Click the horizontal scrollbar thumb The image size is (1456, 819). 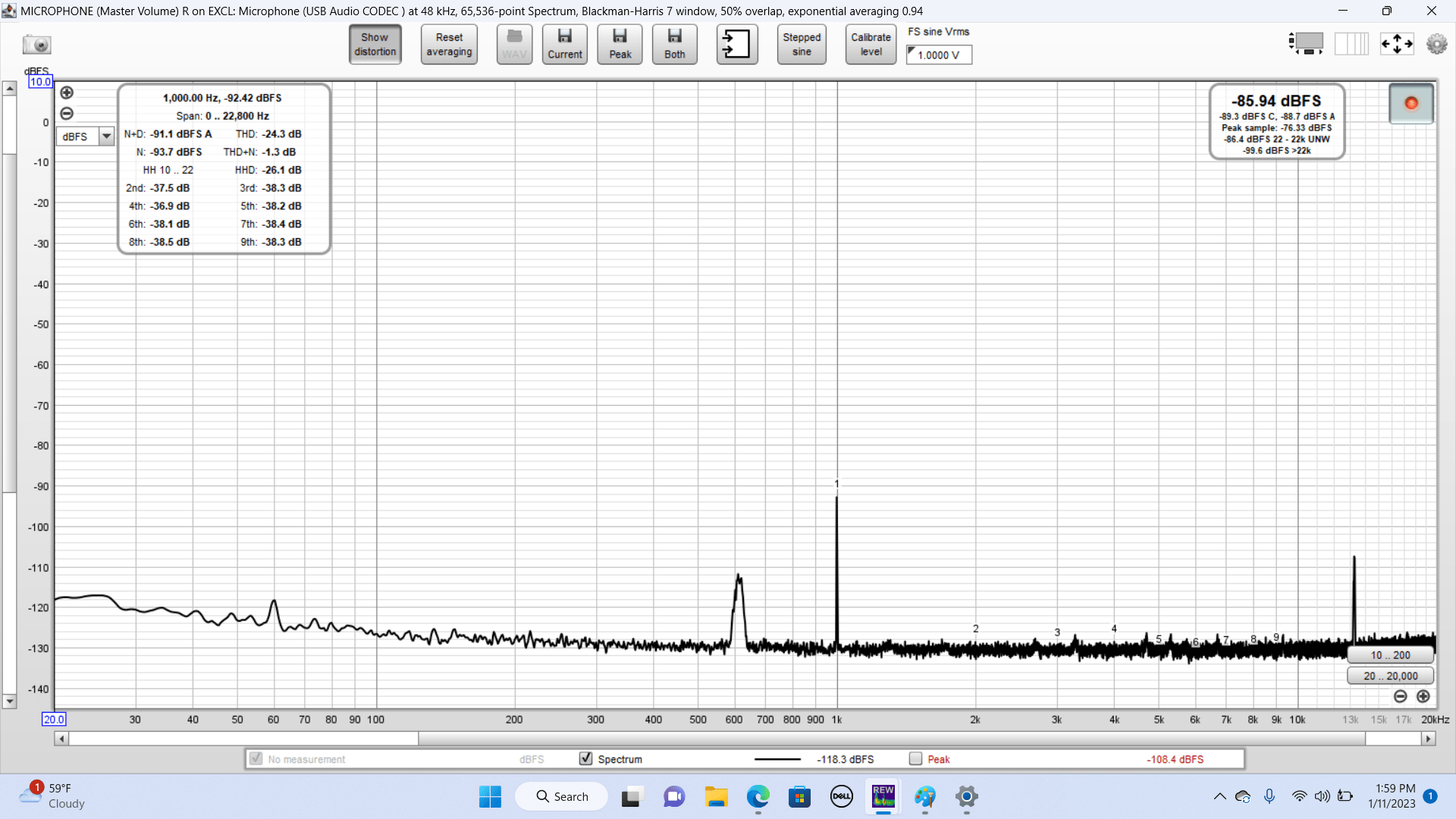pyautogui.click(x=892, y=739)
